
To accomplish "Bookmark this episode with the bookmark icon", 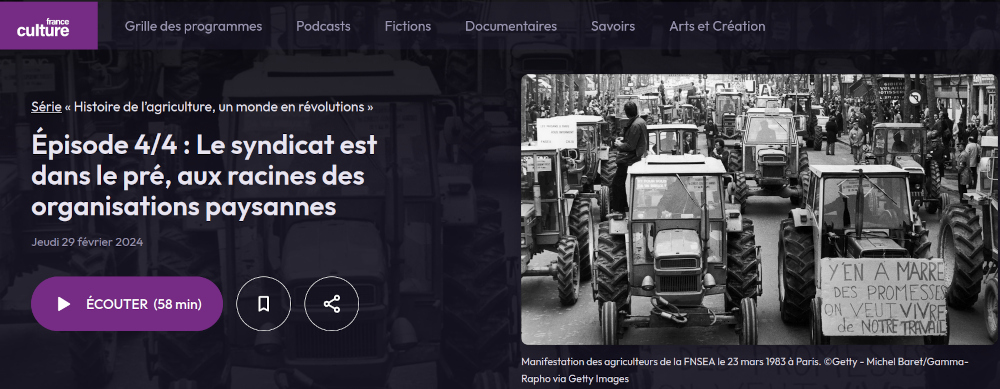I will pos(263,304).
